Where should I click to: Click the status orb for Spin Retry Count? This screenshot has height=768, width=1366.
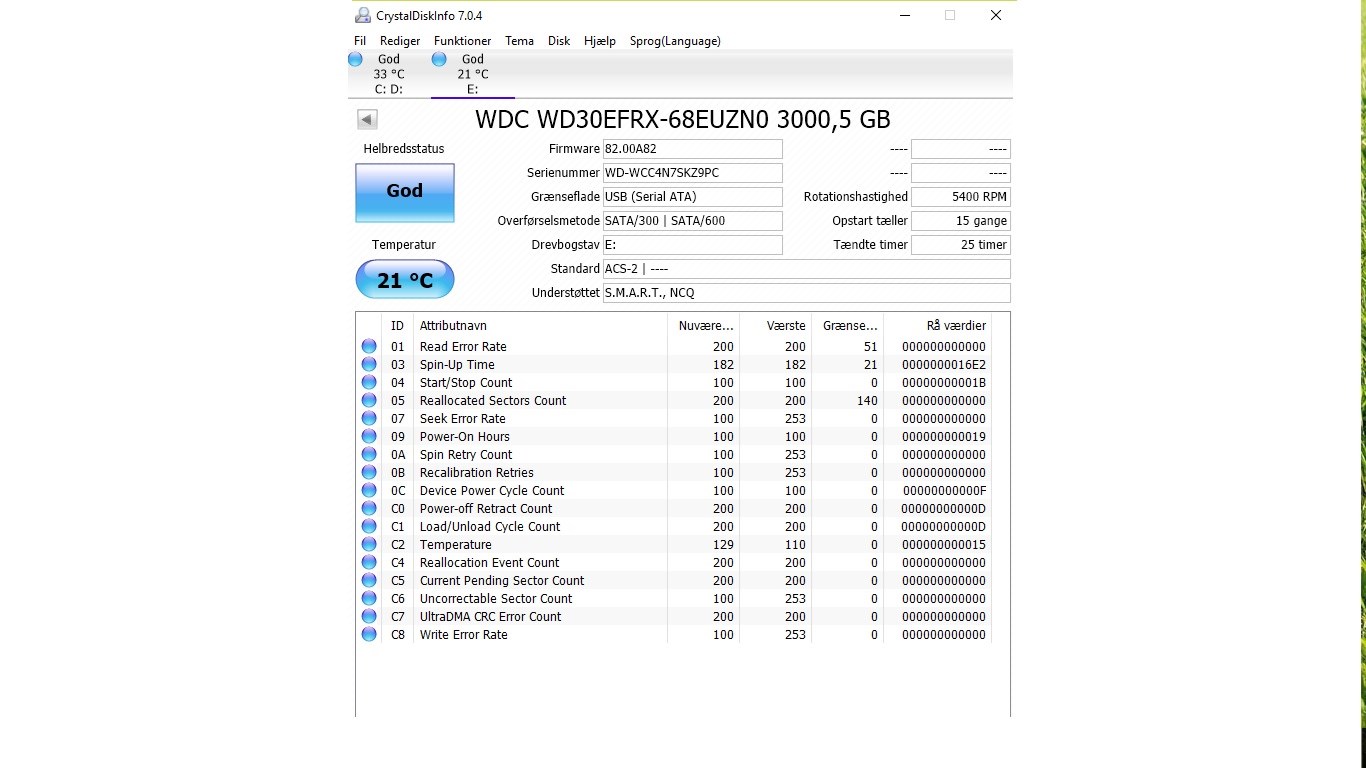click(x=369, y=454)
